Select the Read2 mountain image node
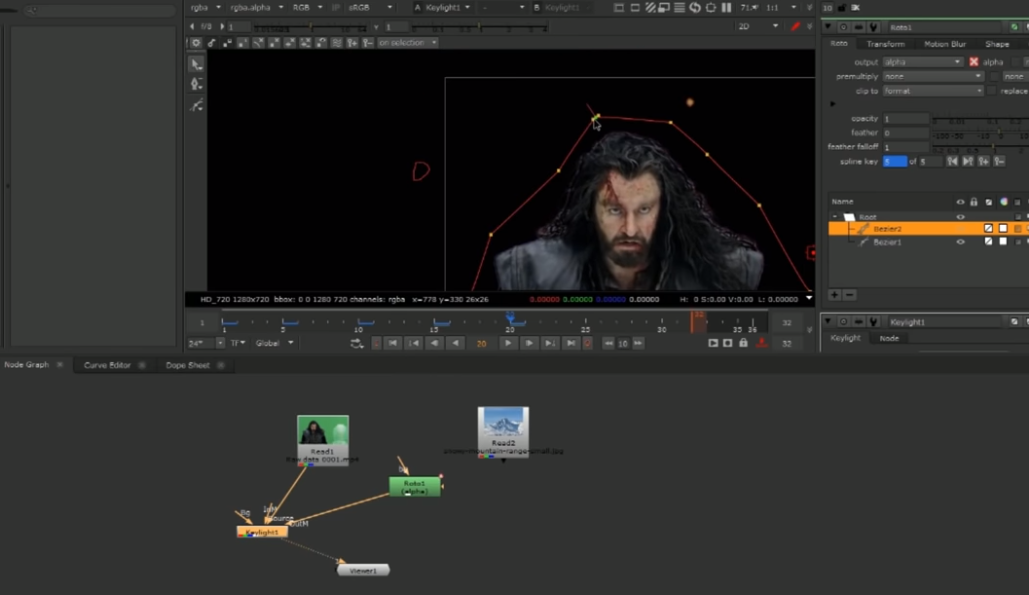This screenshot has height=595, width=1029. [x=503, y=431]
